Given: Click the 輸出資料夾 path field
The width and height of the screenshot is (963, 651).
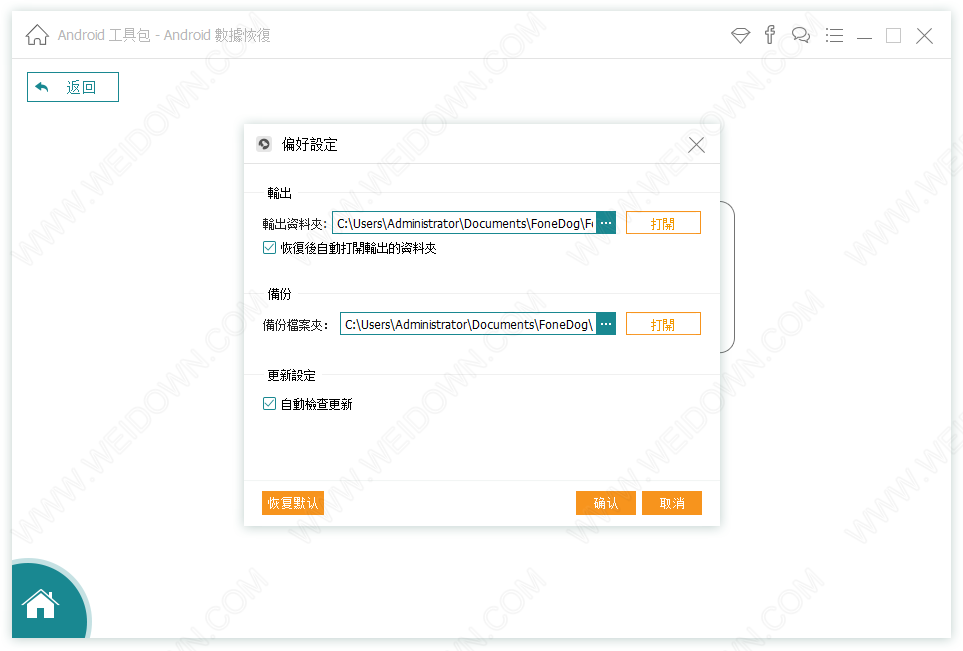Looking at the screenshot, I should pos(464,223).
